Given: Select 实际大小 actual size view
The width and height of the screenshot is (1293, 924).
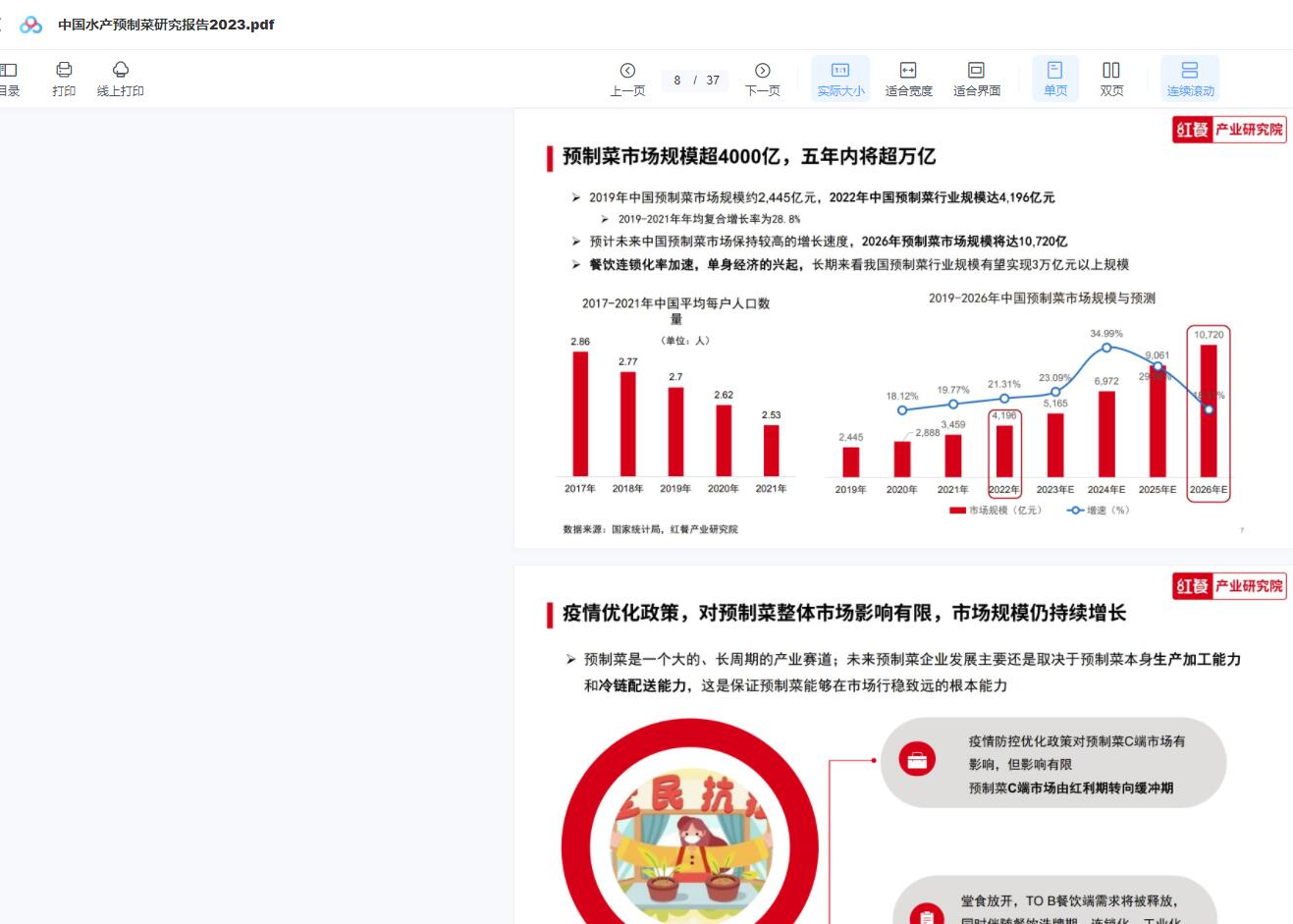Looking at the screenshot, I should click(840, 79).
